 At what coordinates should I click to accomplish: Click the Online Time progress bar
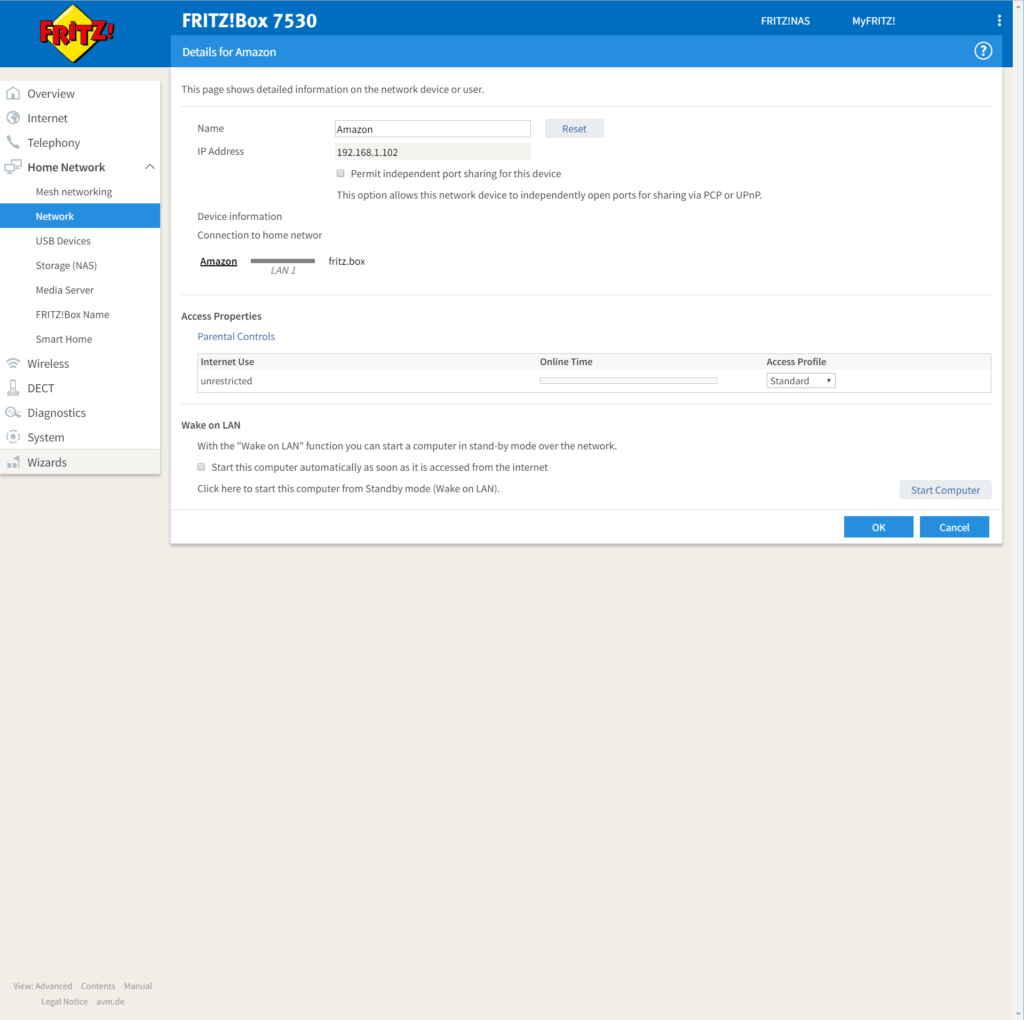628,381
